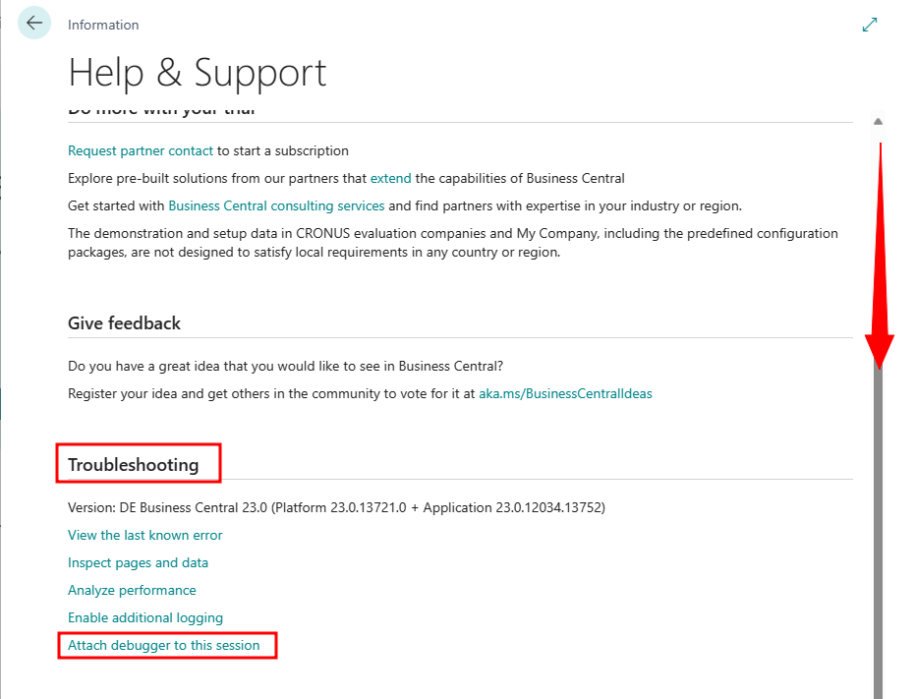Image resolution: width=916 pixels, height=699 pixels.
Task: View the last known error
Action: coord(145,535)
